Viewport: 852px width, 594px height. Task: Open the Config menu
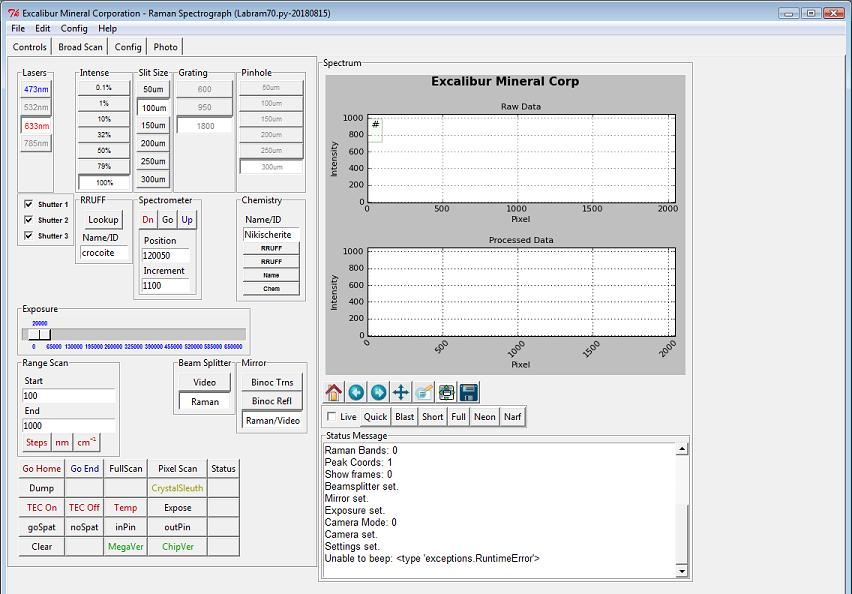coord(74,28)
